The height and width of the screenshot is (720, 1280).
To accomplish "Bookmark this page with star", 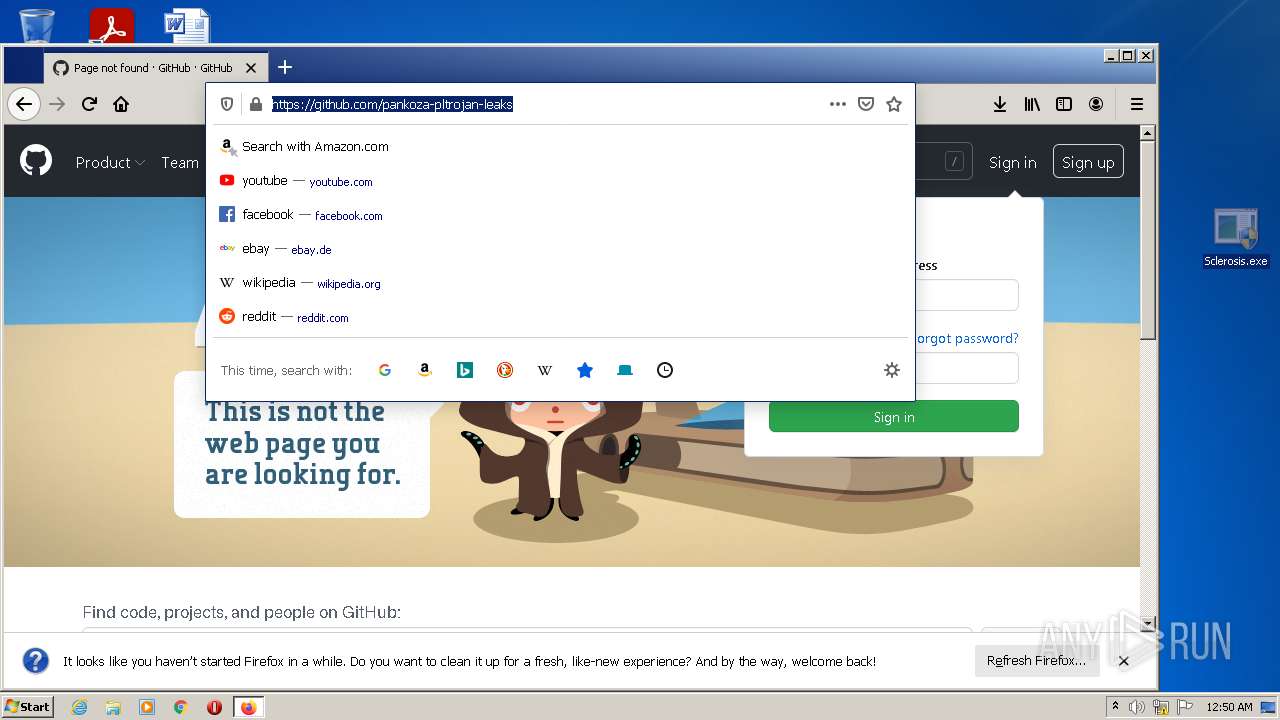I will coord(894,104).
